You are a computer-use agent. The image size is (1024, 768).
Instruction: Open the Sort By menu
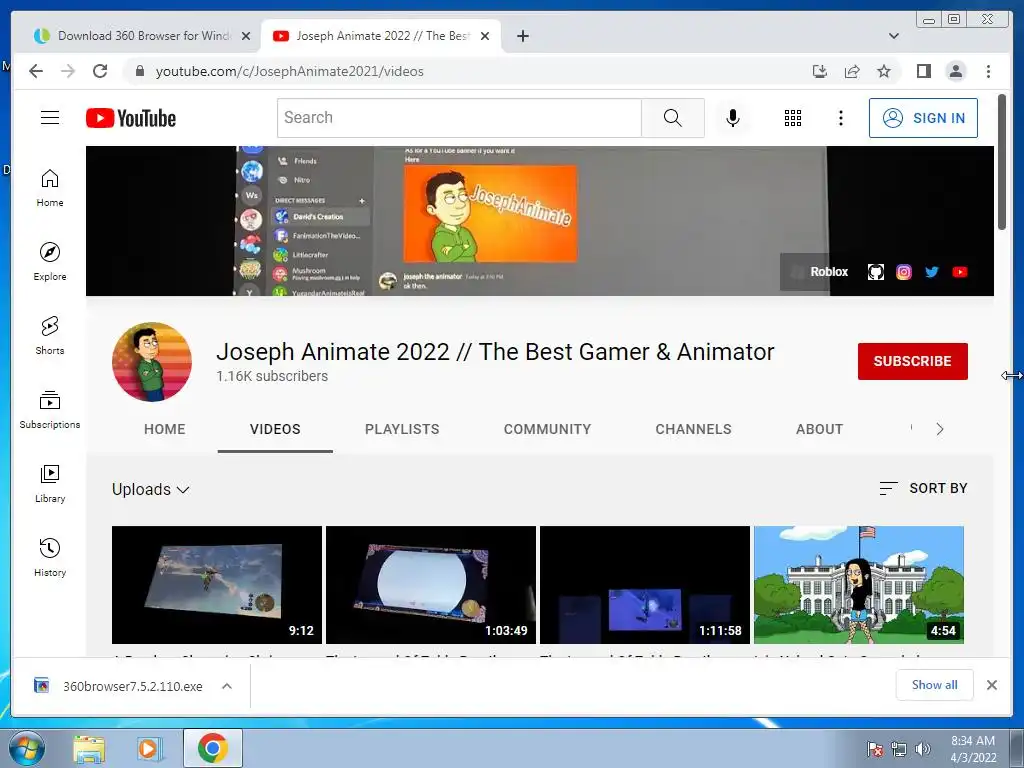[923, 488]
